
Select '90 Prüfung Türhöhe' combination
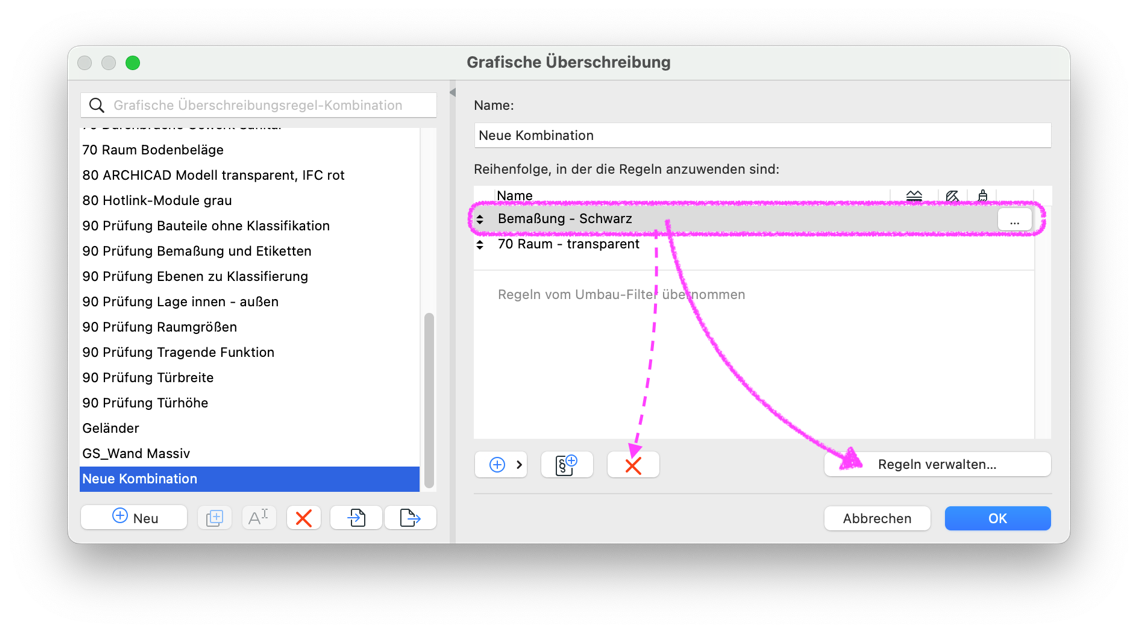click(x=249, y=403)
